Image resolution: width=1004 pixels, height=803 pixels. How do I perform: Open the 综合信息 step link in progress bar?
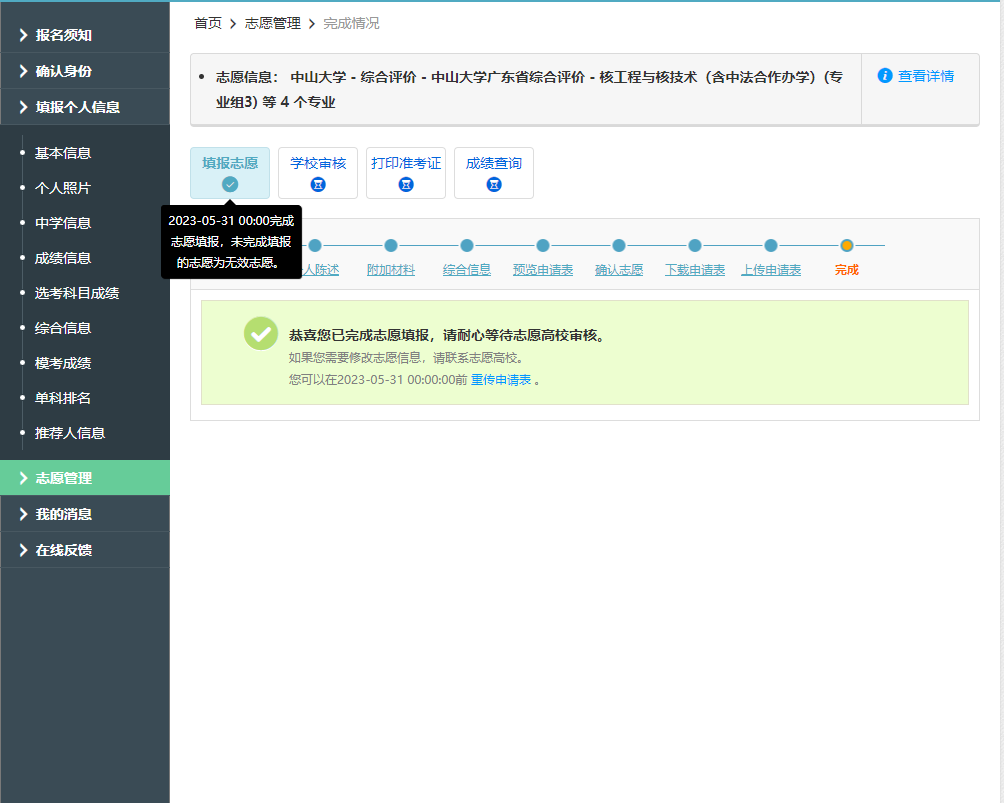(x=467, y=270)
